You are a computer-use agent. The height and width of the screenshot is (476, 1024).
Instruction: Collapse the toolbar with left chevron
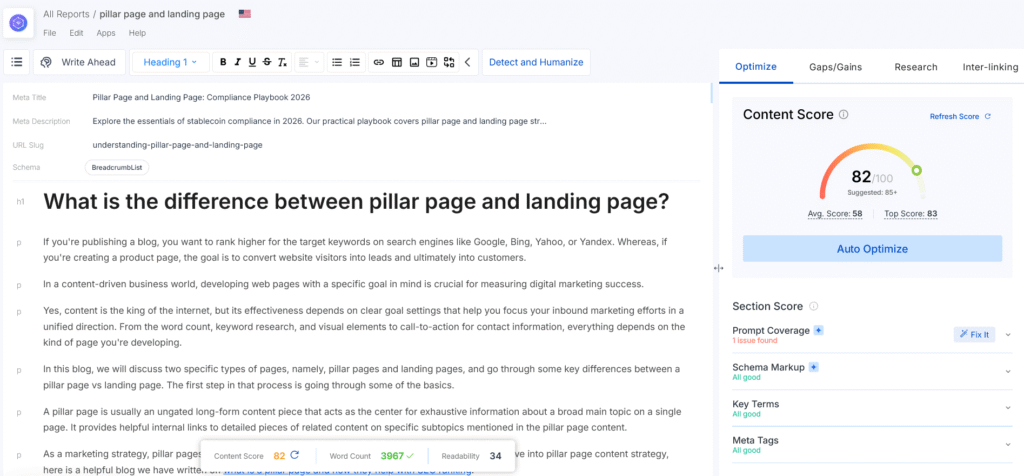[x=468, y=62]
